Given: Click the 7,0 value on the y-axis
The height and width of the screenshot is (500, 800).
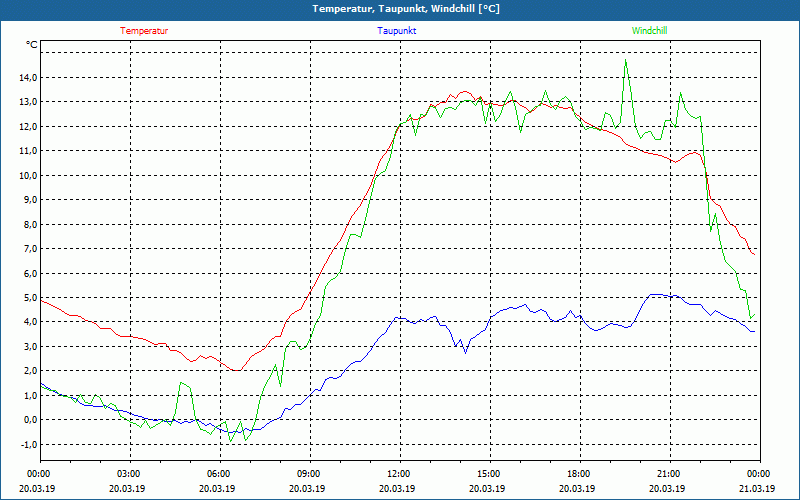Looking at the screenshot, I should point(28,249).
